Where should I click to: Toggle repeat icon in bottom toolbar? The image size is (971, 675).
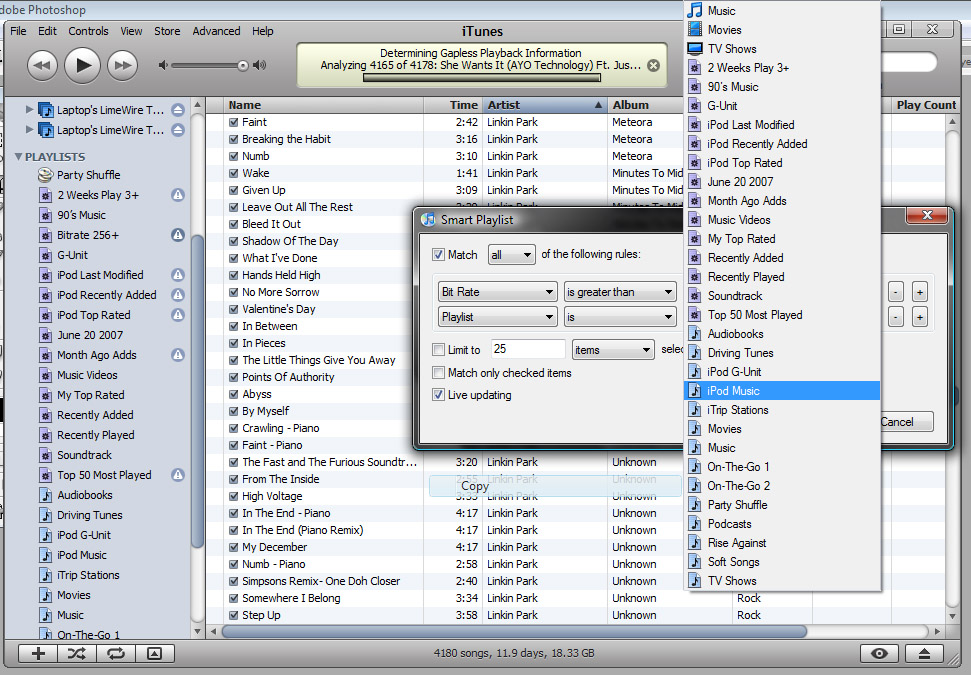pyautogui.click(x=116, y=653)
